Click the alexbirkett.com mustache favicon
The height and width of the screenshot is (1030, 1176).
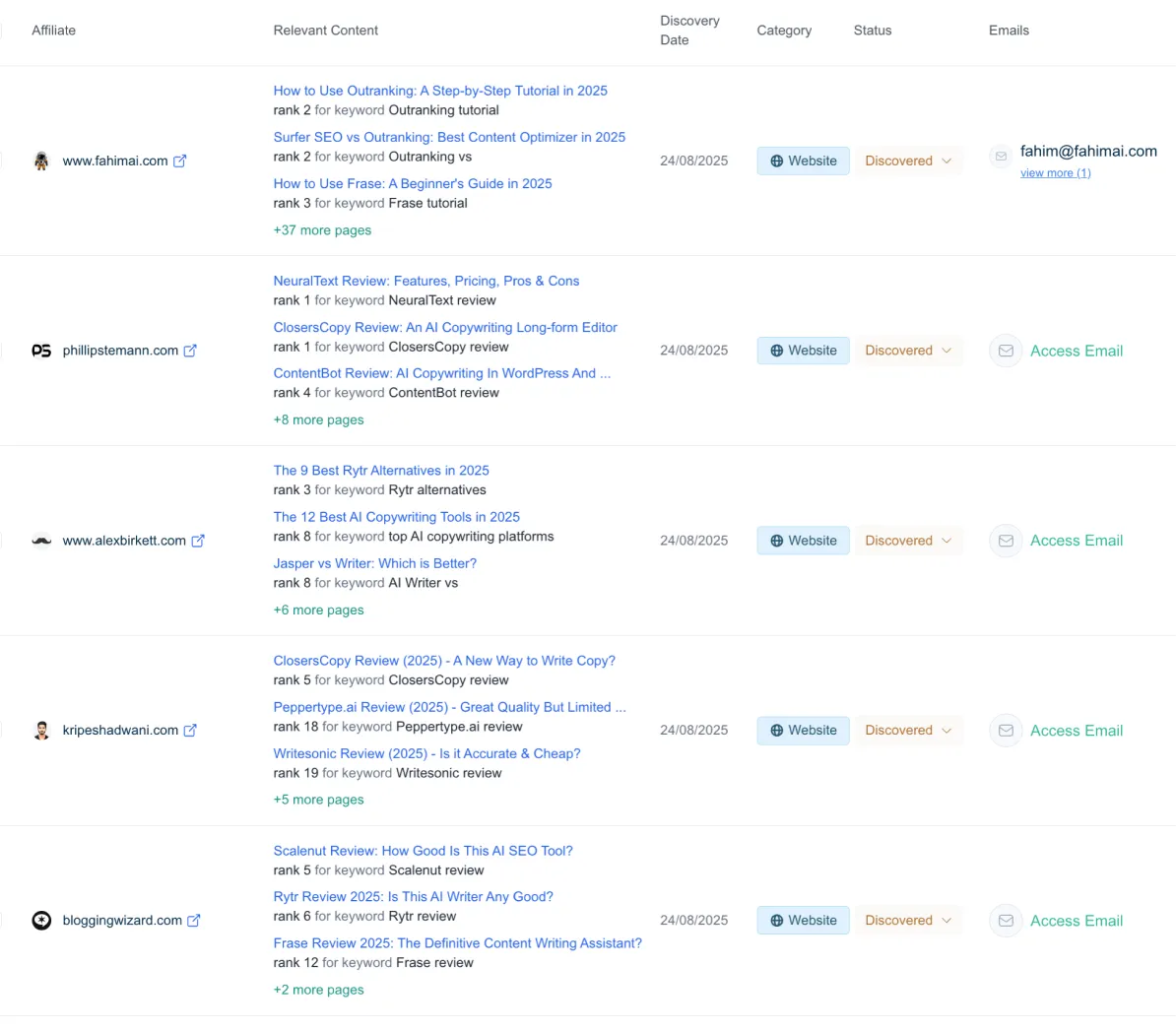point(41,541)
